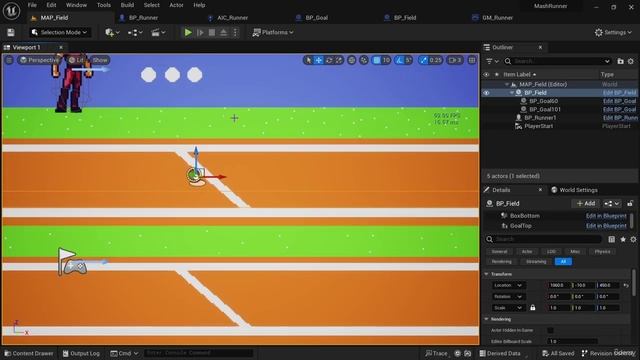
Task: Open the viewport Show menu
Action: (100, 60)
